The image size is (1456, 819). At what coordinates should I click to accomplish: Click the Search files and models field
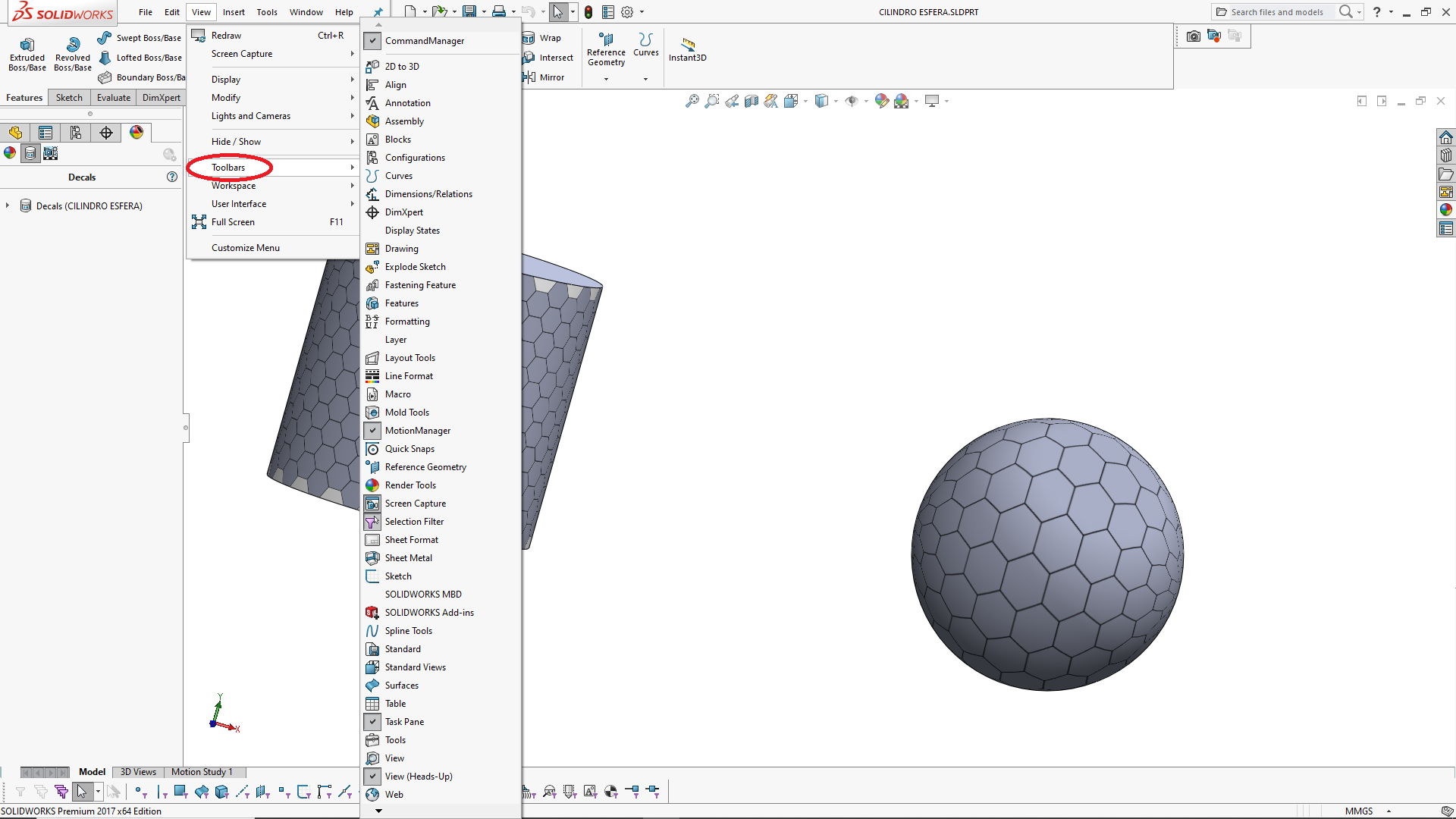(1277, 12)
